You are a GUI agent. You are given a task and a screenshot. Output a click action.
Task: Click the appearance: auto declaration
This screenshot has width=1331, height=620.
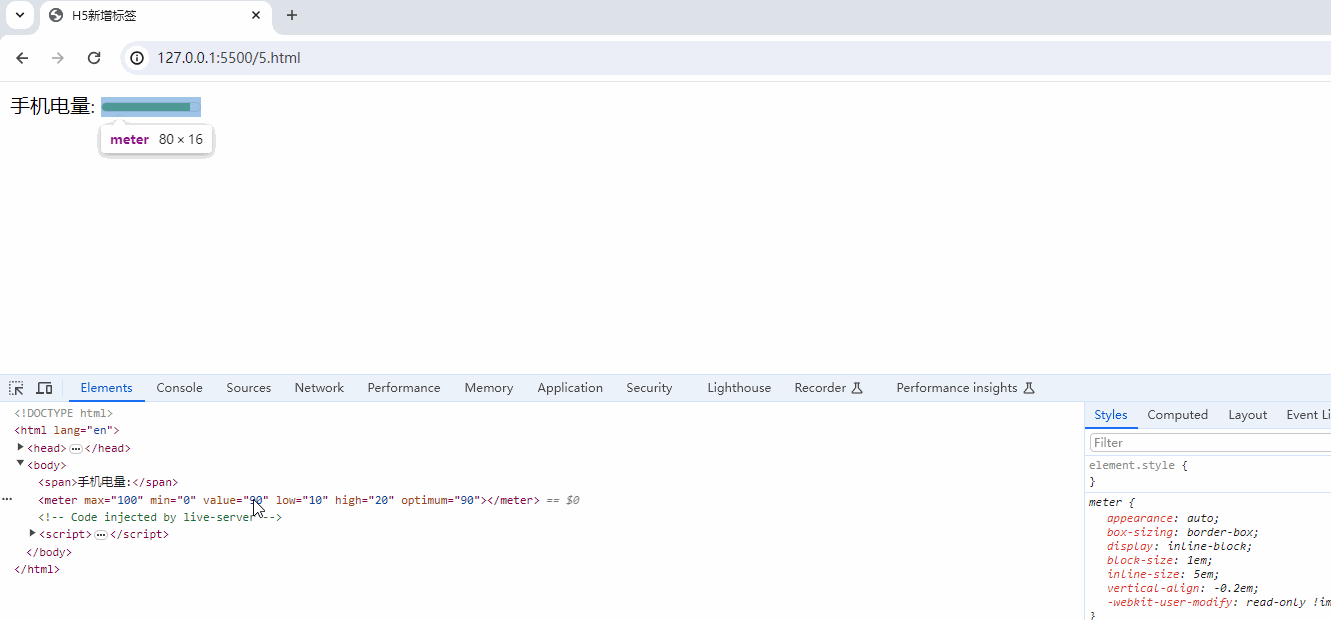point(1163,518)
